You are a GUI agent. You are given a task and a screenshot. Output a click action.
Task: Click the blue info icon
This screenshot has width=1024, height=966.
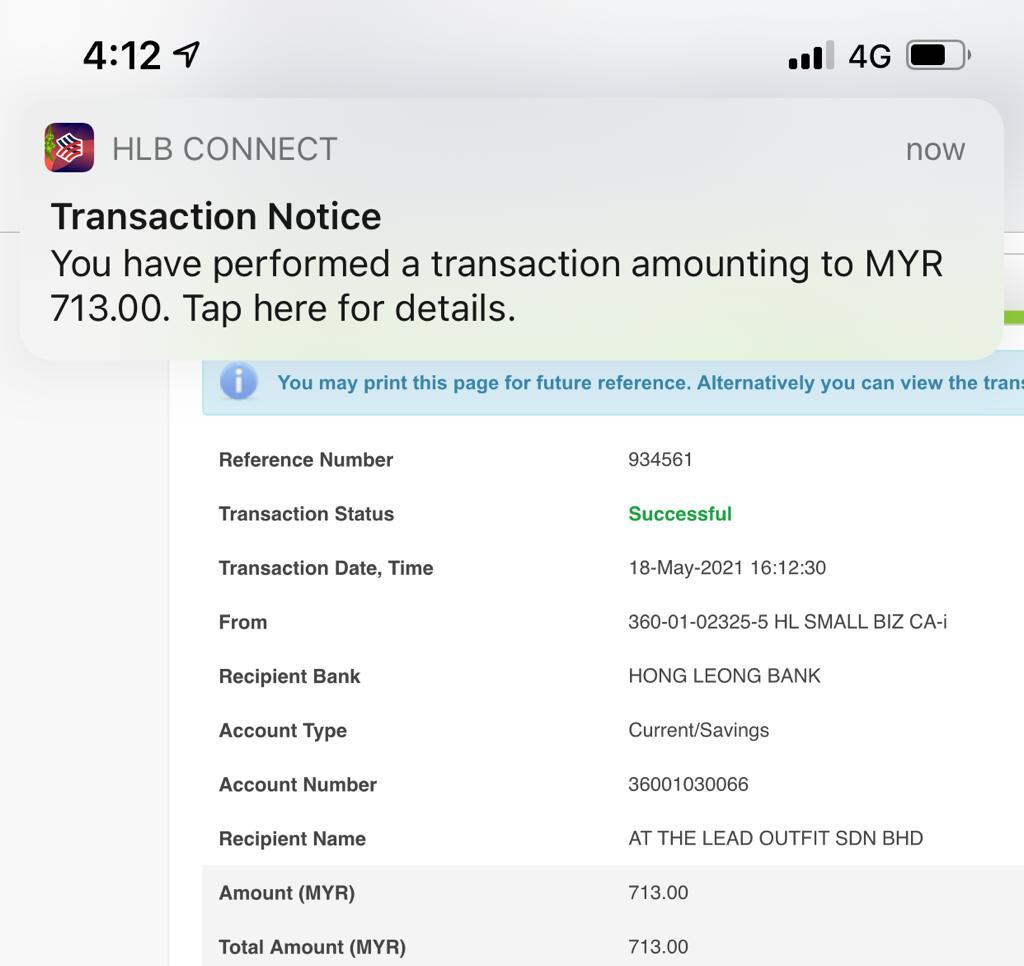coord(238,381)
